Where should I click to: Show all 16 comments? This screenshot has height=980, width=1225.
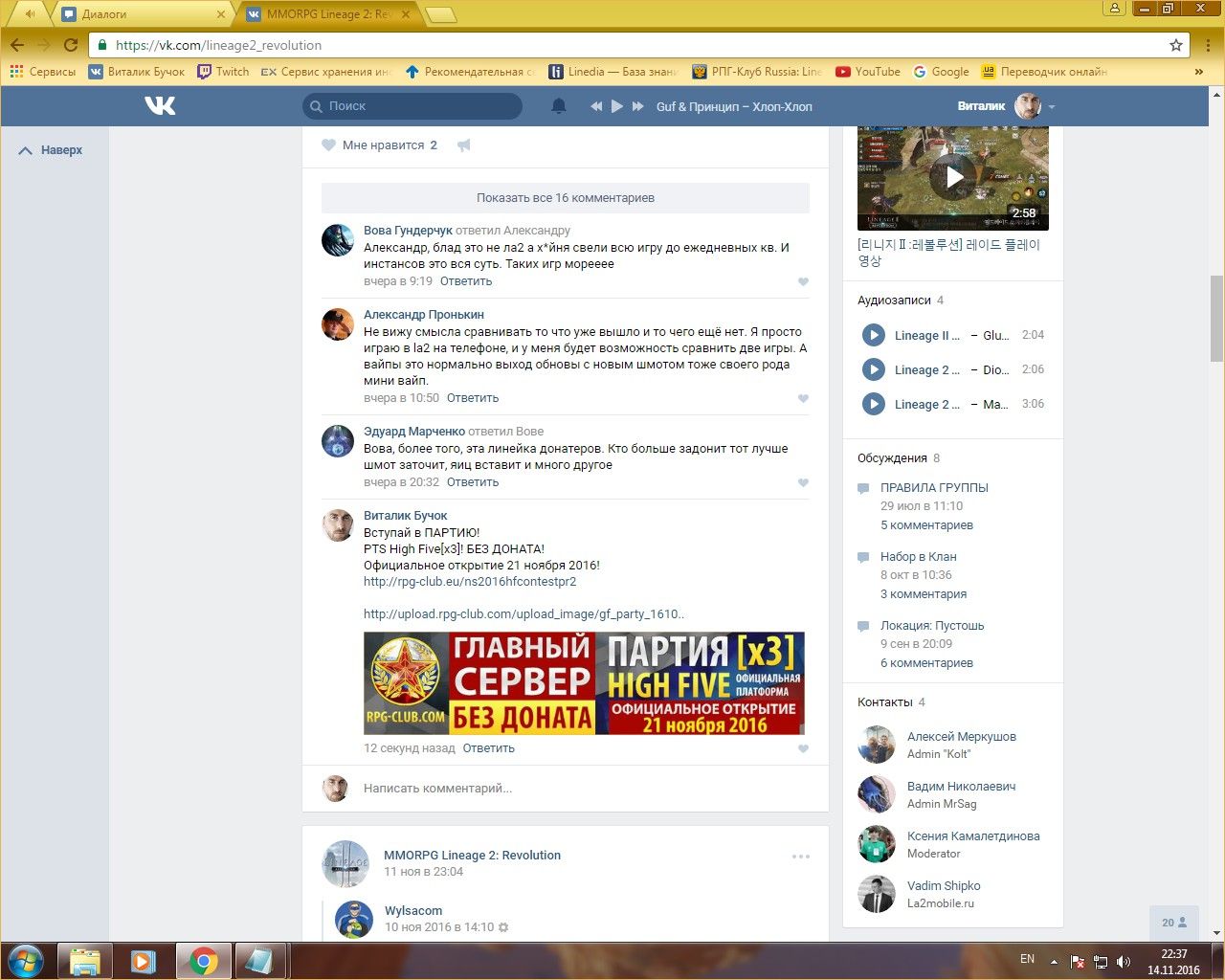(x=566, y=198)
